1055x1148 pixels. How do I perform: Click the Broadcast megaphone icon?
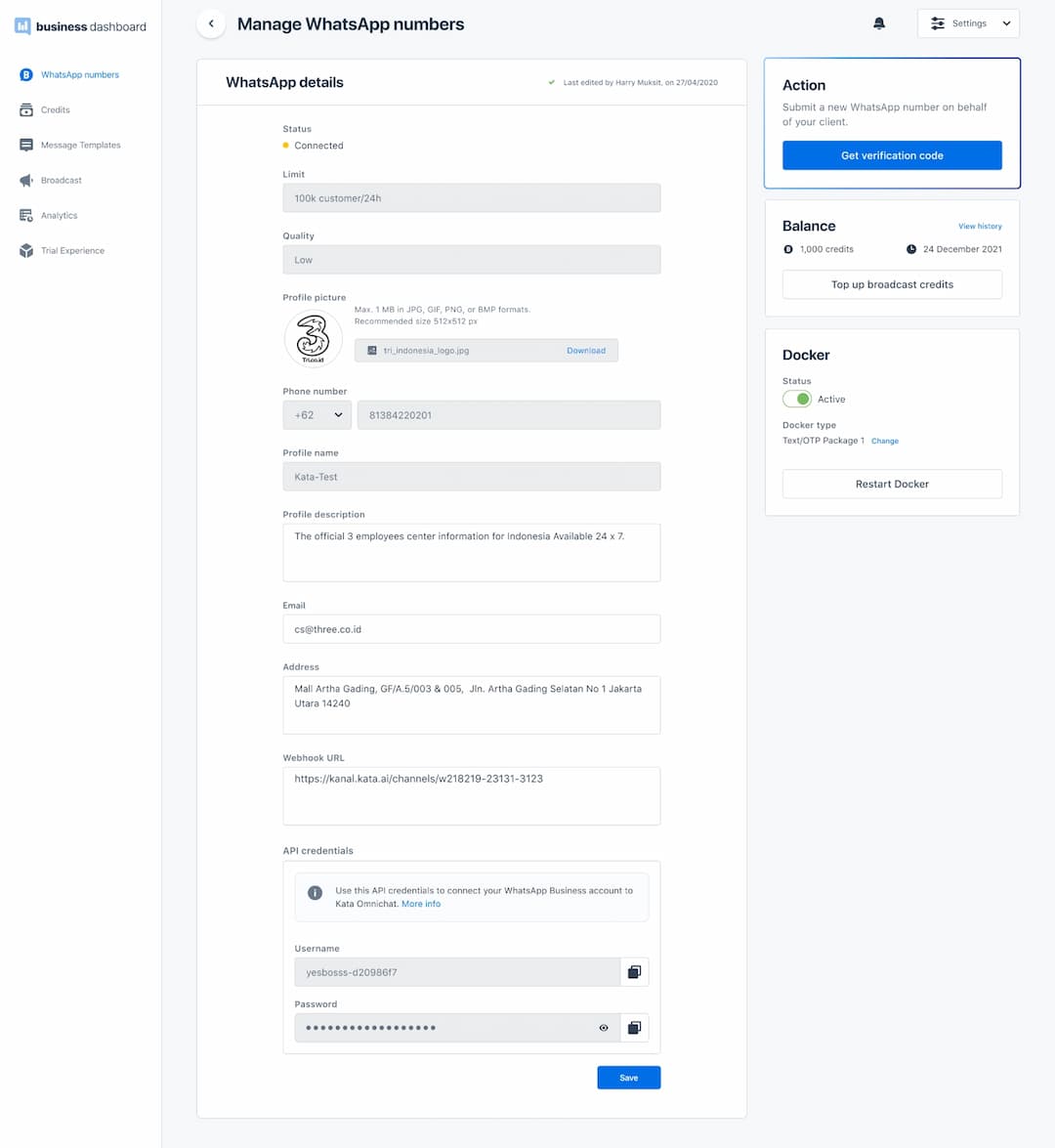pos(26,181)
